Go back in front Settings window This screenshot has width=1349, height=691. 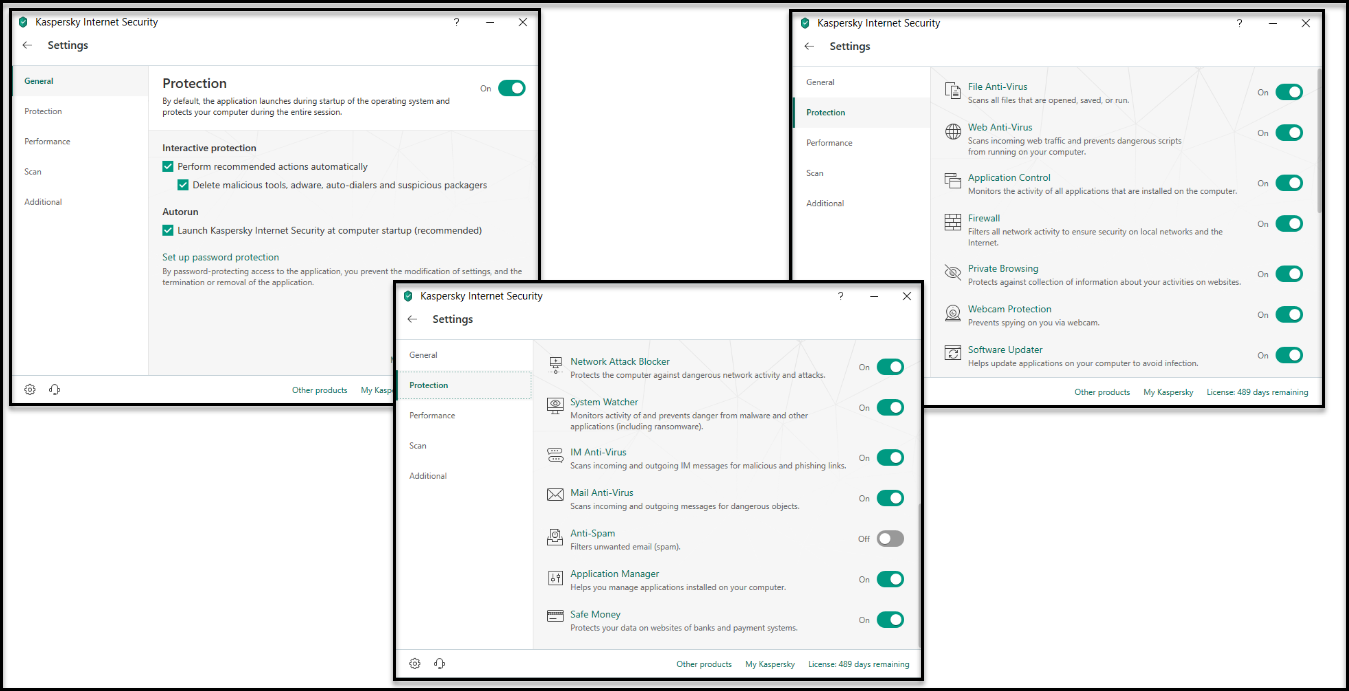pyautogui.click(x=412, y=319)
